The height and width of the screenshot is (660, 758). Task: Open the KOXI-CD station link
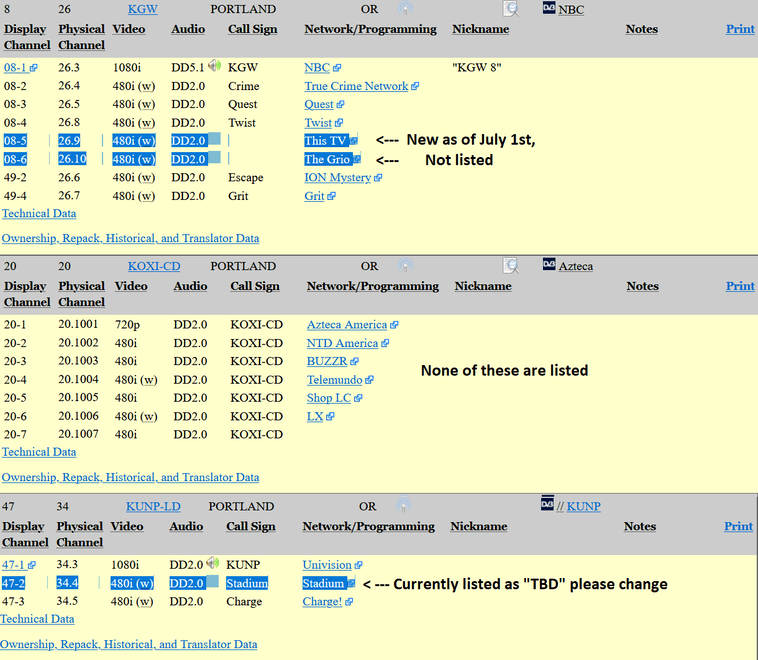coord(154,266)
